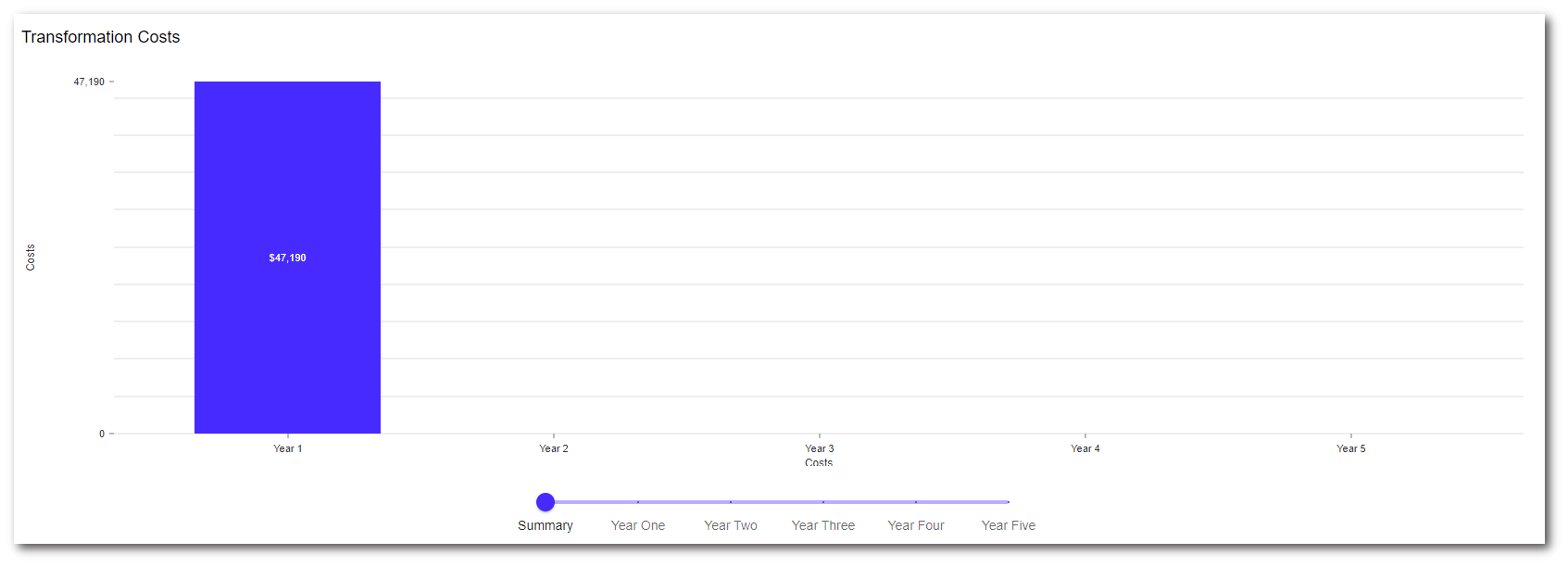Click the $47,190 label inside bar
The image size is (1568, 567).
click(287, 258)
